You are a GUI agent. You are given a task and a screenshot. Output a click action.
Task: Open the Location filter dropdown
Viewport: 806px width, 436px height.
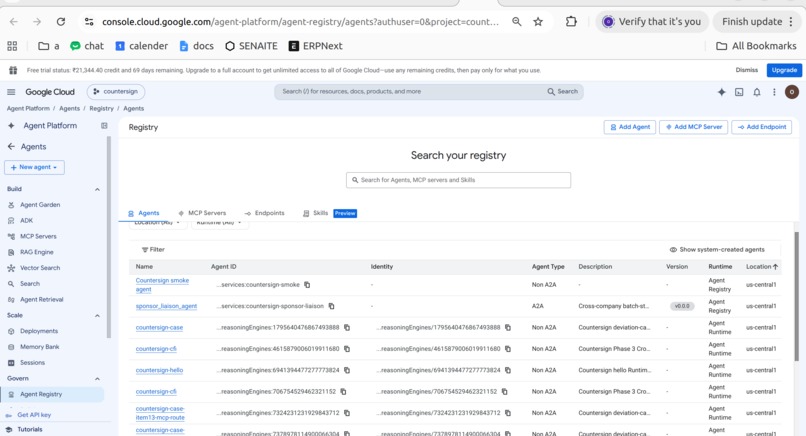tap(157, 223)
